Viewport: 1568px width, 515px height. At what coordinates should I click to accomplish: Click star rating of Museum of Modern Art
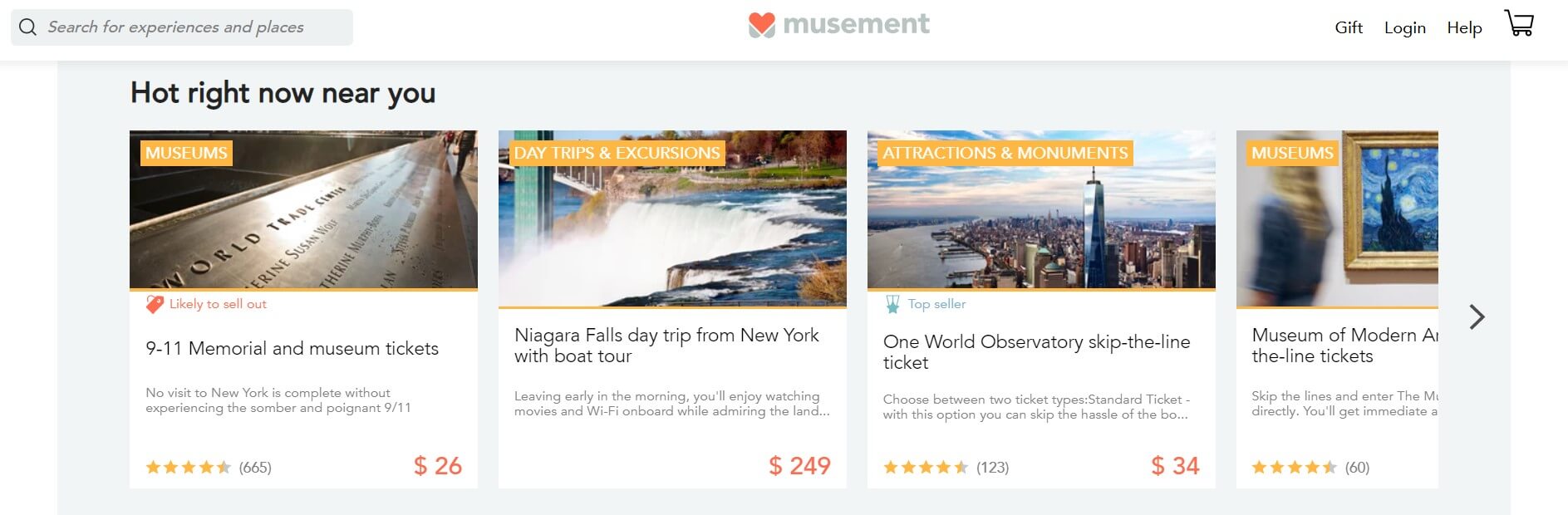(x=1294, y=467)
